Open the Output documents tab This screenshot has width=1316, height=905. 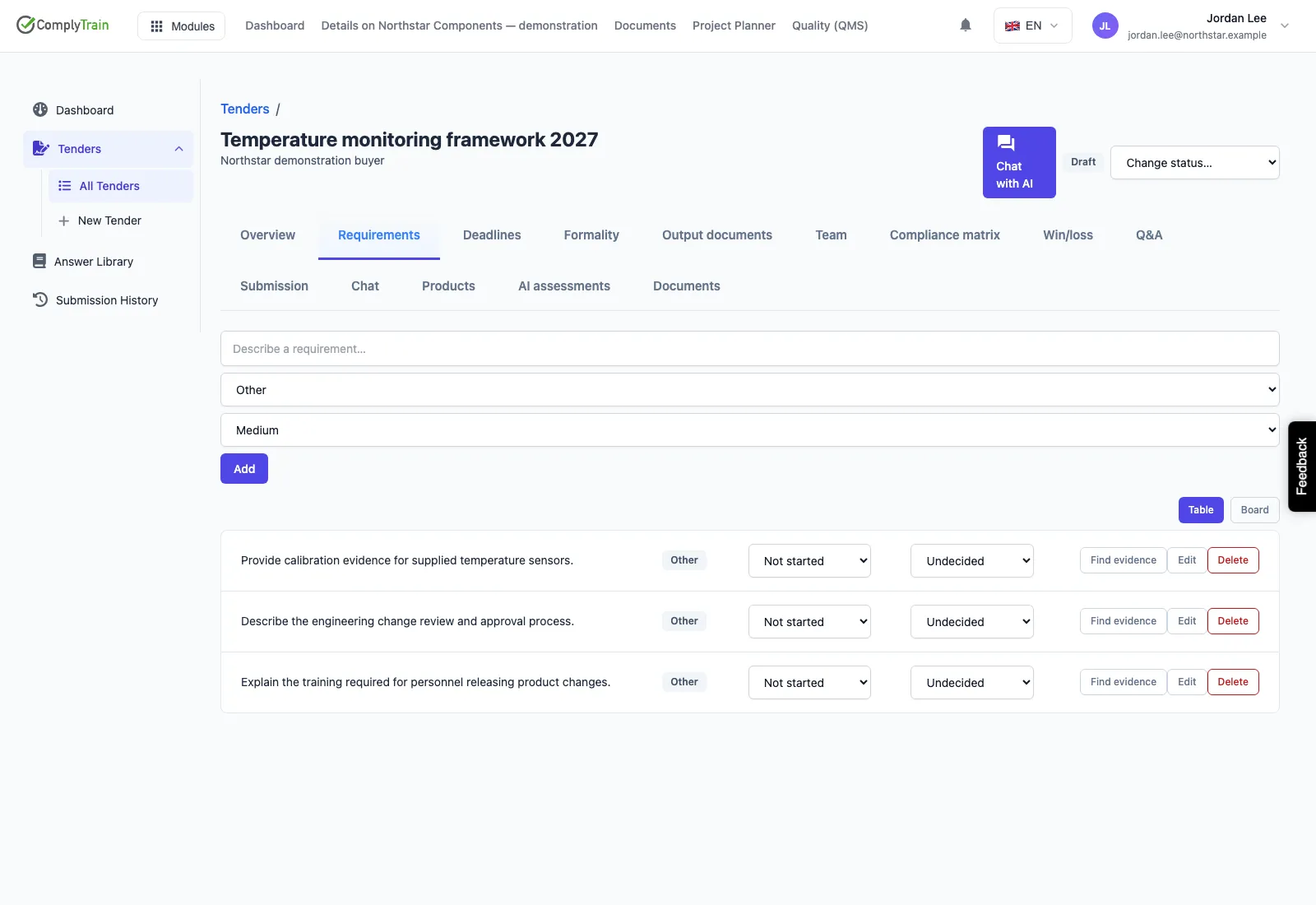pos(717,234)
